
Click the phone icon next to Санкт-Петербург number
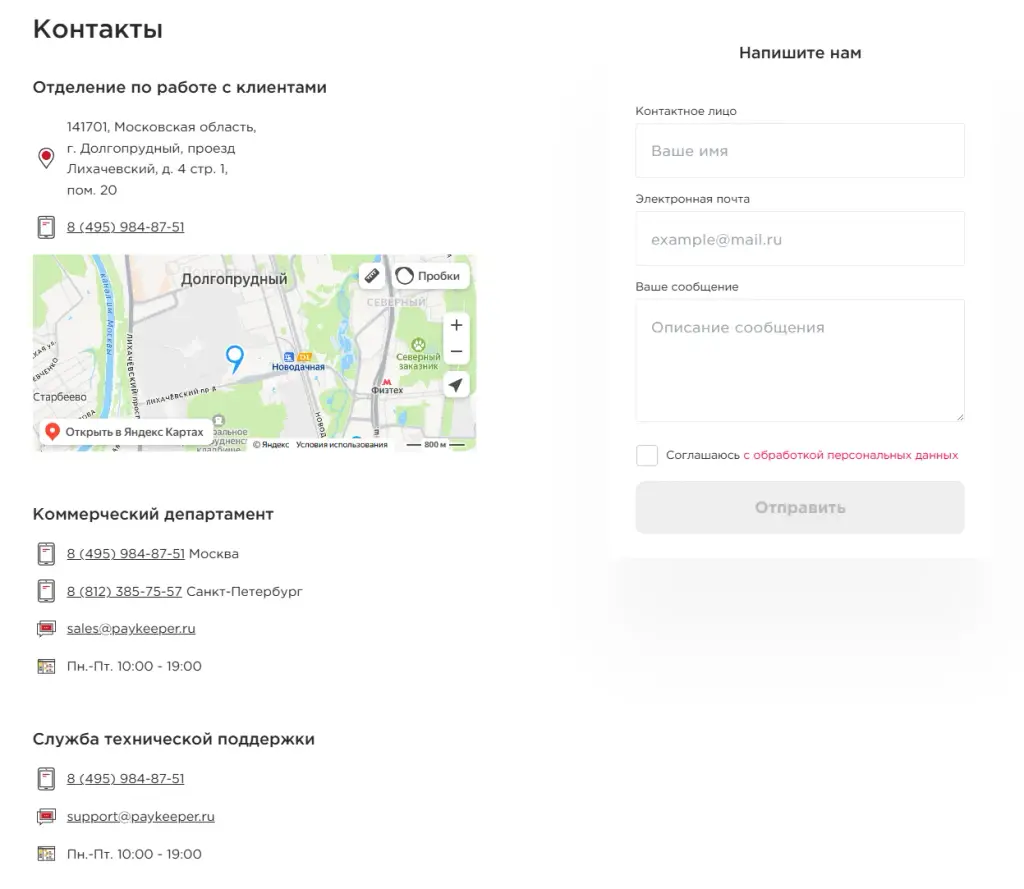pyautogui.click(x=46, y=591)
